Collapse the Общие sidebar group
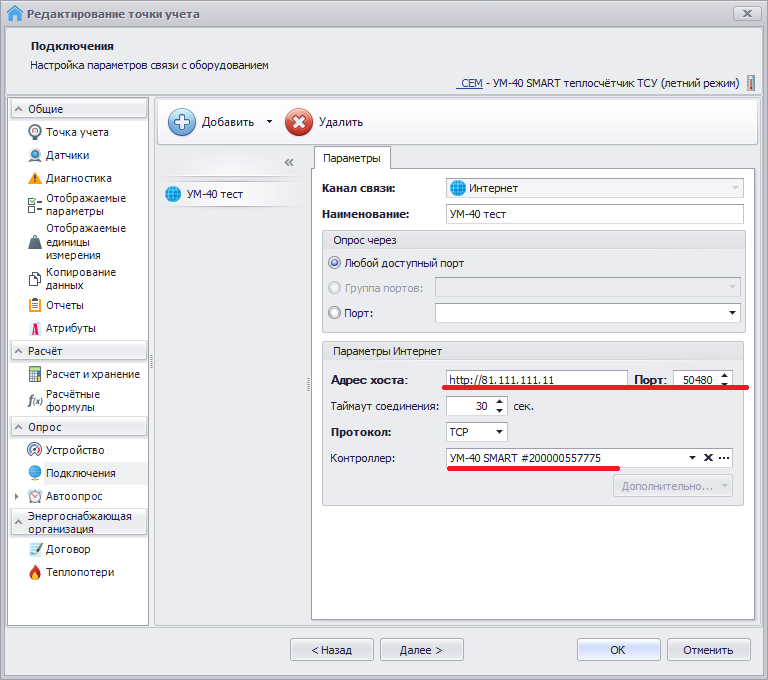 19,109
